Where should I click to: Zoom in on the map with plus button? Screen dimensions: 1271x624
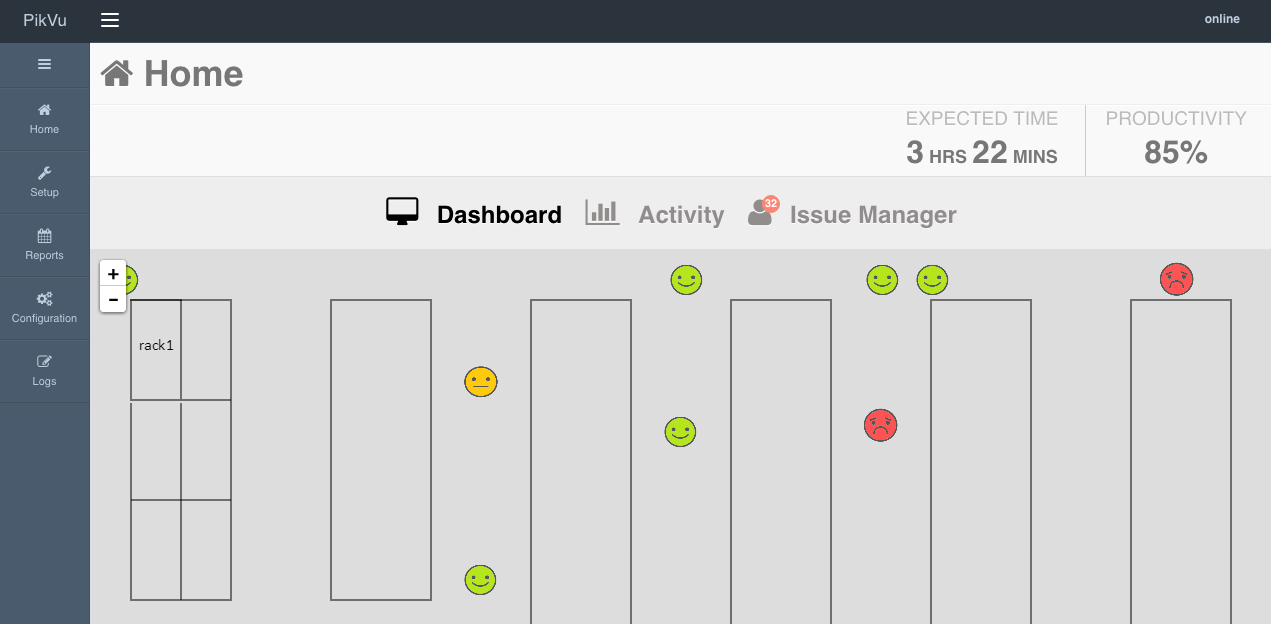click(x=113, y=274)
